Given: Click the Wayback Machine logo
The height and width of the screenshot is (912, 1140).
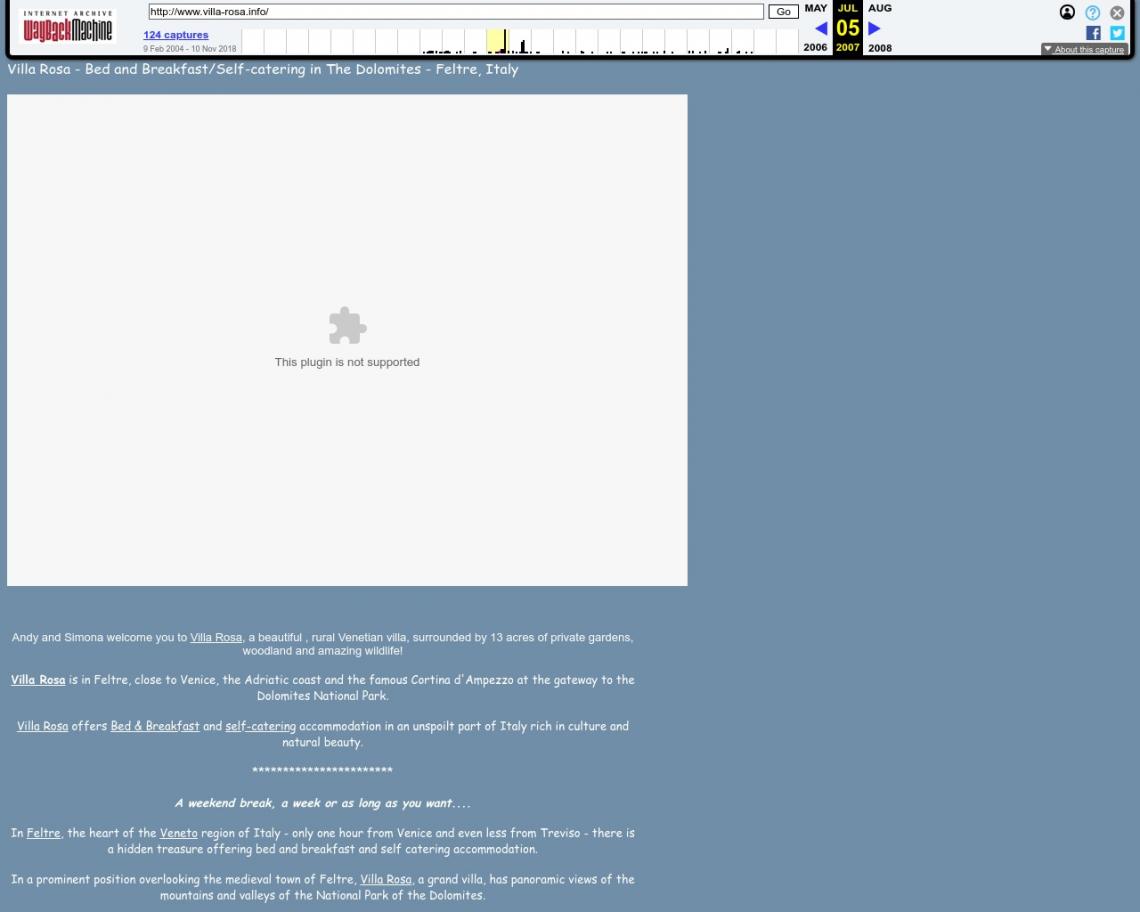Looking at the screenshot, I should coord(67,27).
